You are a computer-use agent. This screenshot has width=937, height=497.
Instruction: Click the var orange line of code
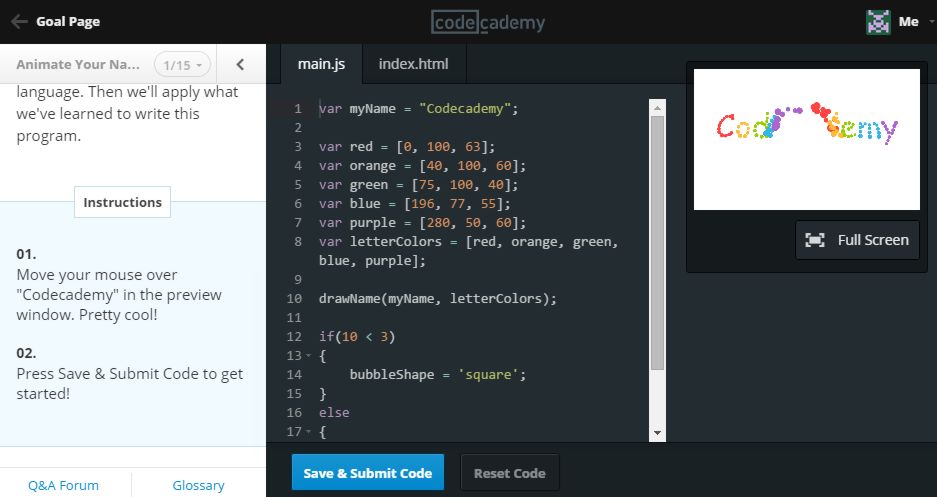[x=422, y=165]
